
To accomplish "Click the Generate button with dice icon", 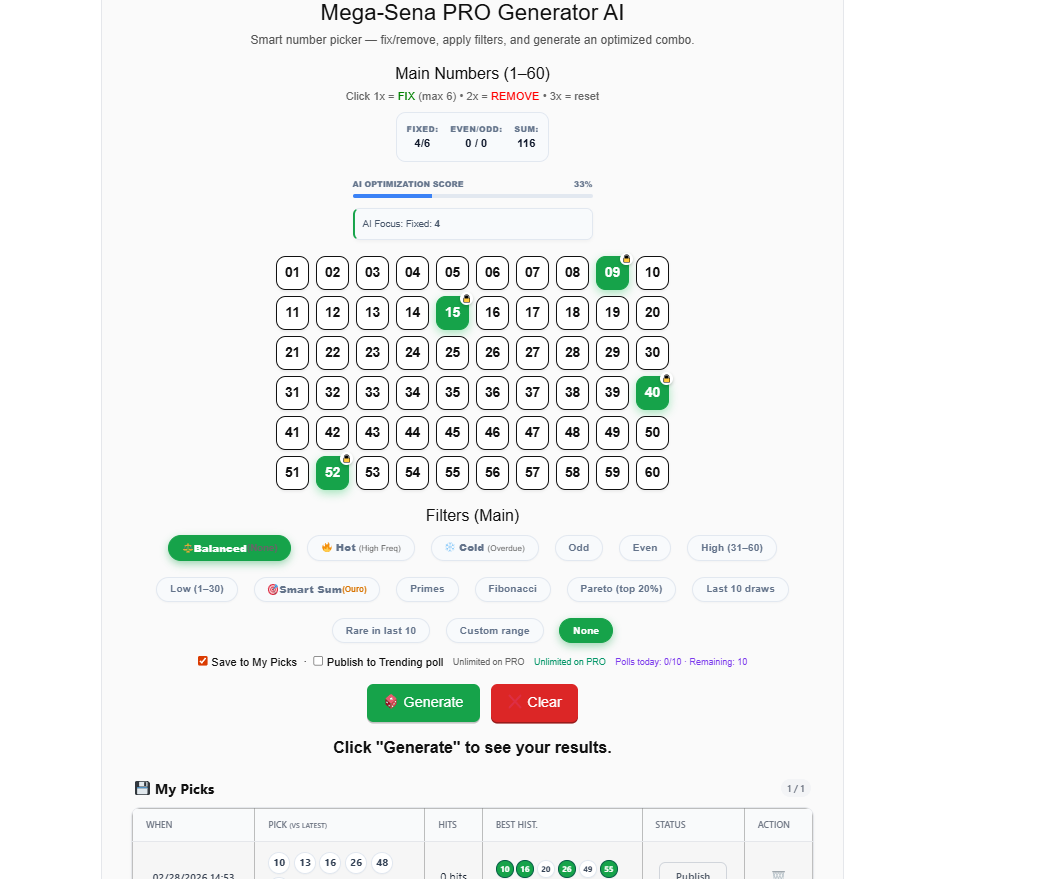I will [423, 702].
